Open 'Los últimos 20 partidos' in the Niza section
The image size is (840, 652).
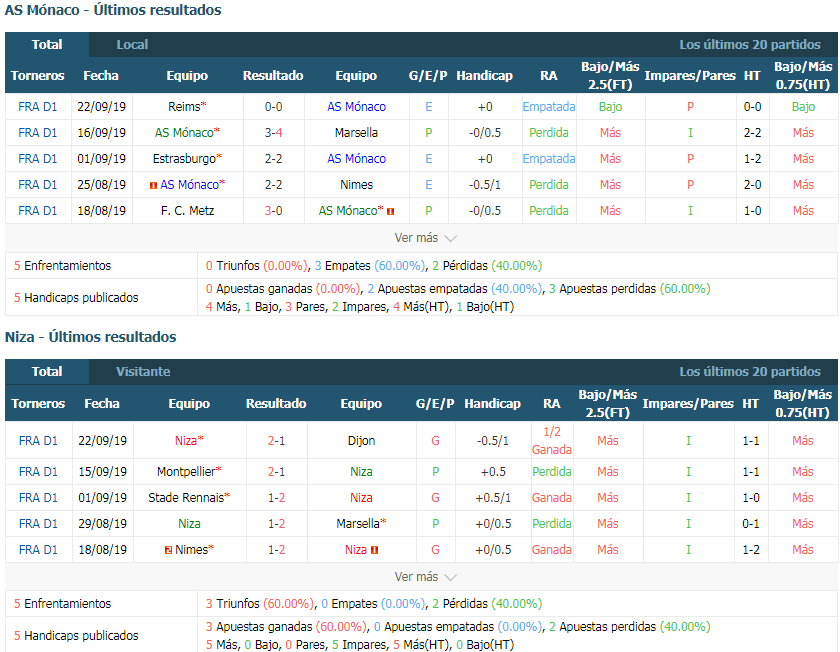pos(750,371)
